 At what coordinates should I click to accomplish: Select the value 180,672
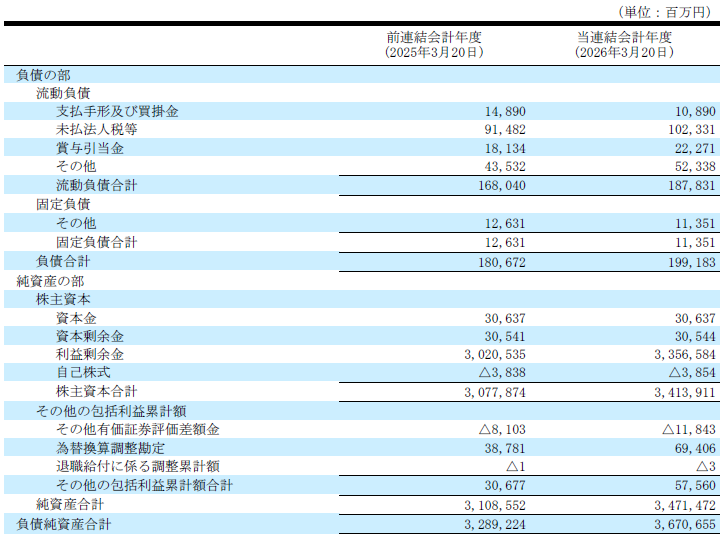(x=502, y=262)
